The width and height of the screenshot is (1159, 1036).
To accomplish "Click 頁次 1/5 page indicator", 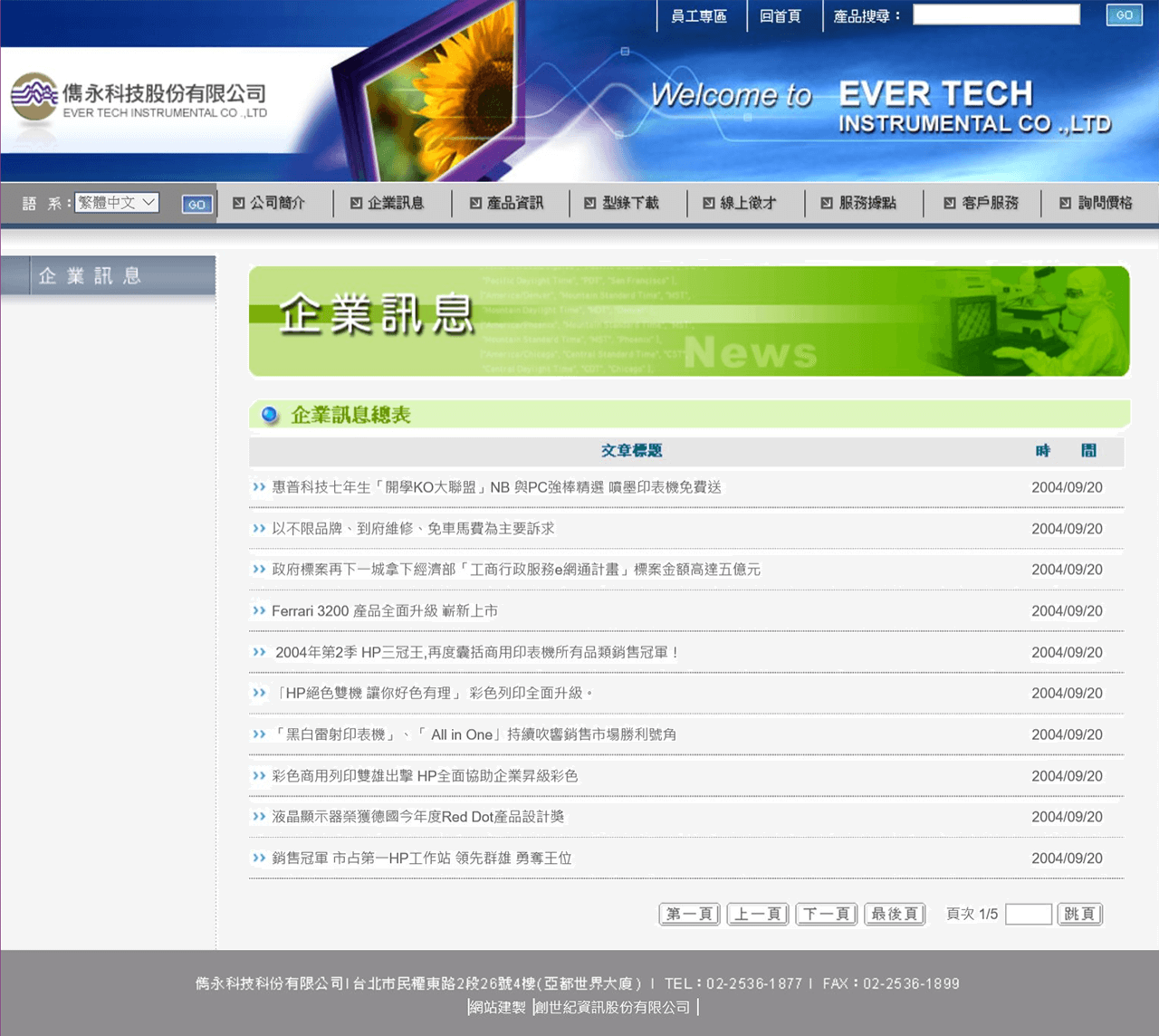I will click(x=972, y=915).
